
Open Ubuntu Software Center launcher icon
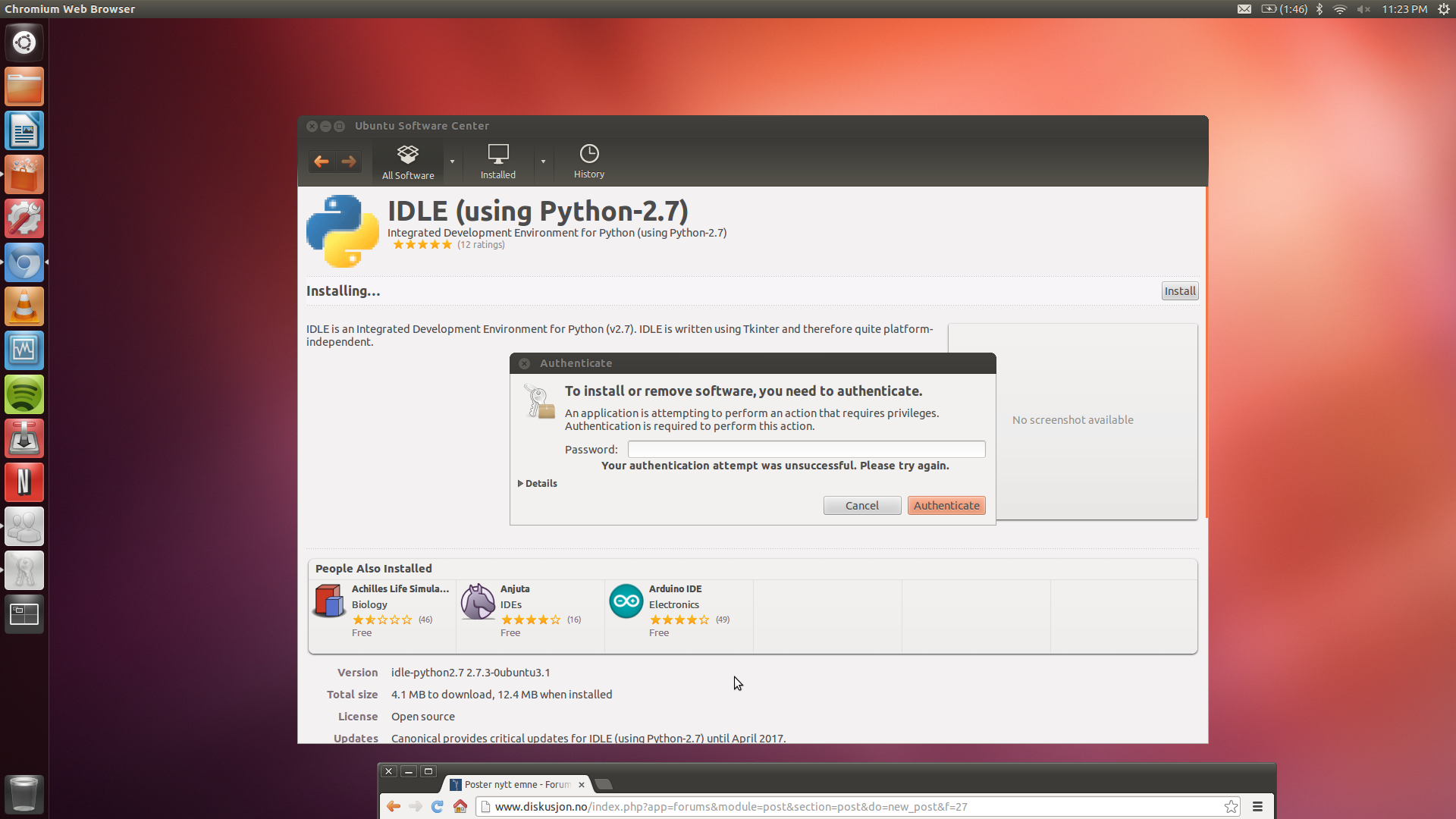tap(24, 174)
